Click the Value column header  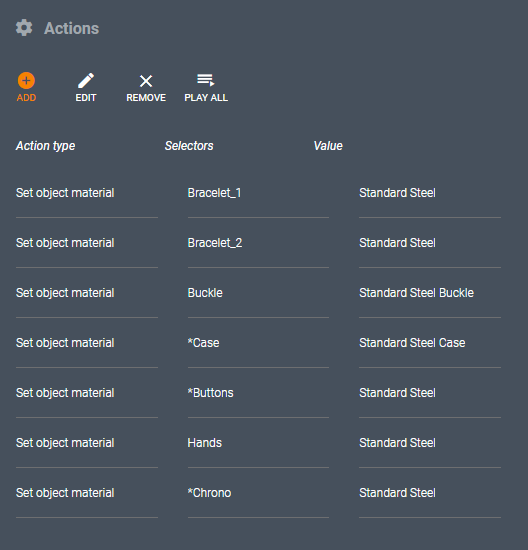coord(328,146)
